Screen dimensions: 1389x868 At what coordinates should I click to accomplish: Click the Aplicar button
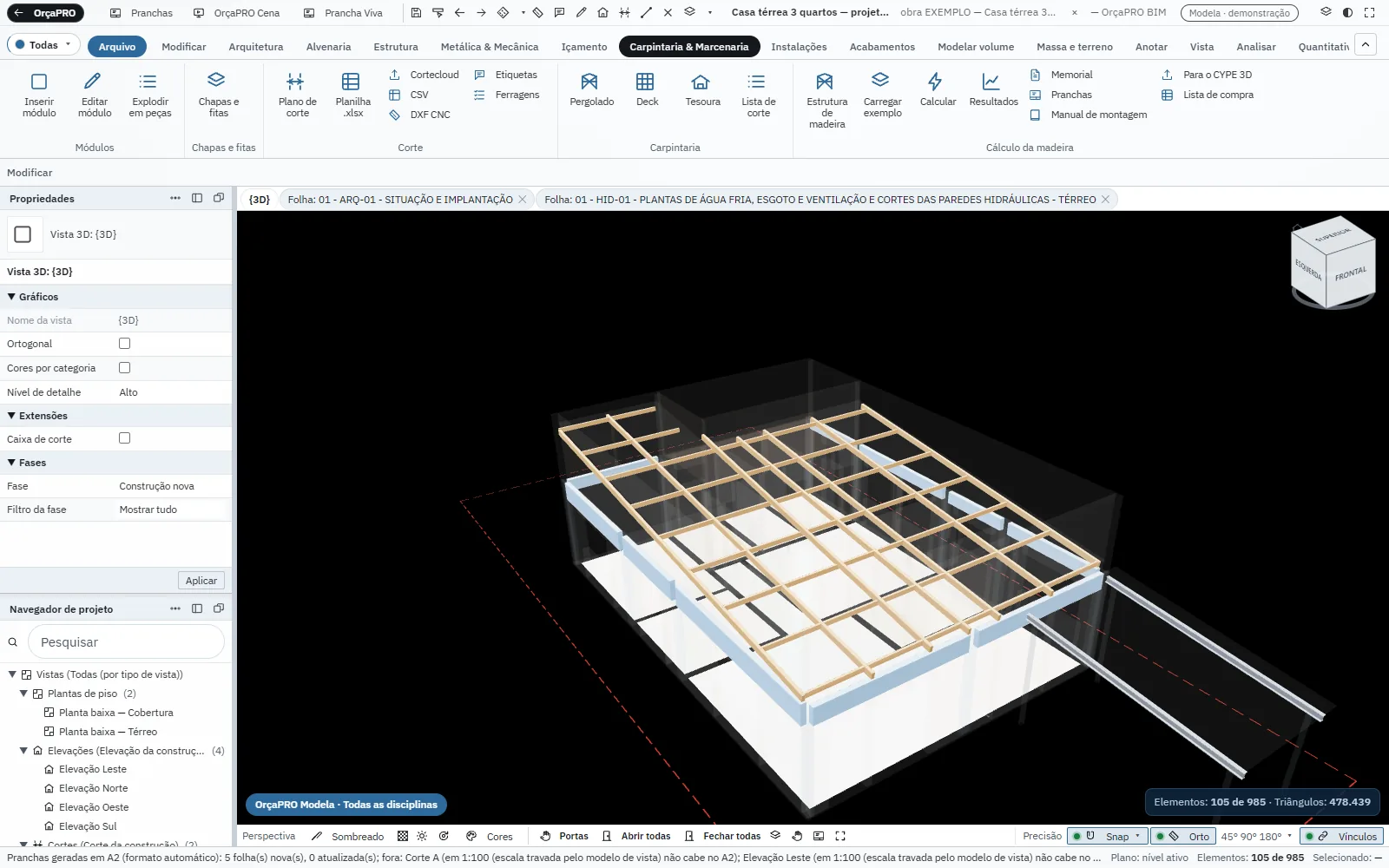[x=201, y=581]
